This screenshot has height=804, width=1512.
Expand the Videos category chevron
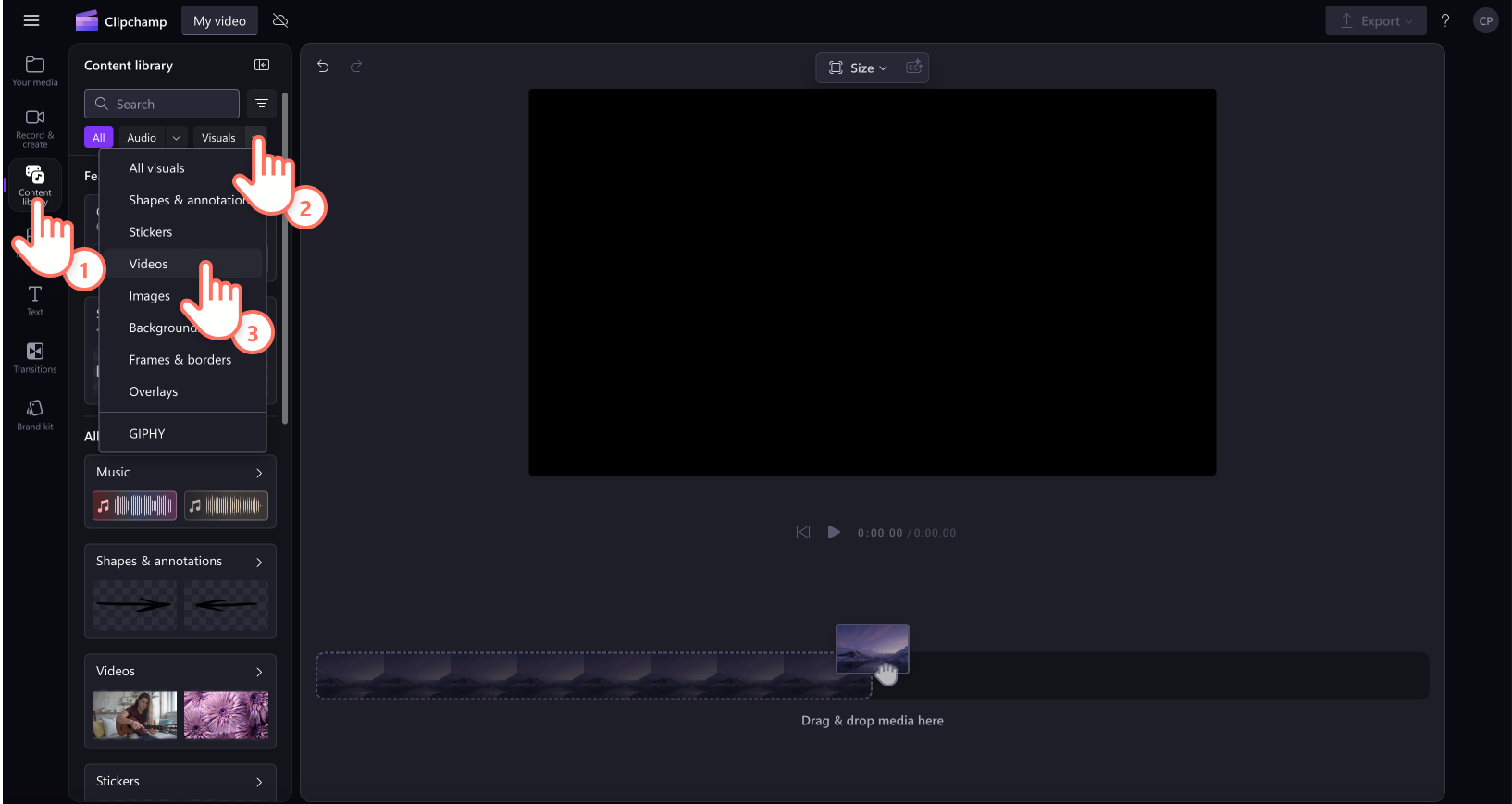[259, 672]
